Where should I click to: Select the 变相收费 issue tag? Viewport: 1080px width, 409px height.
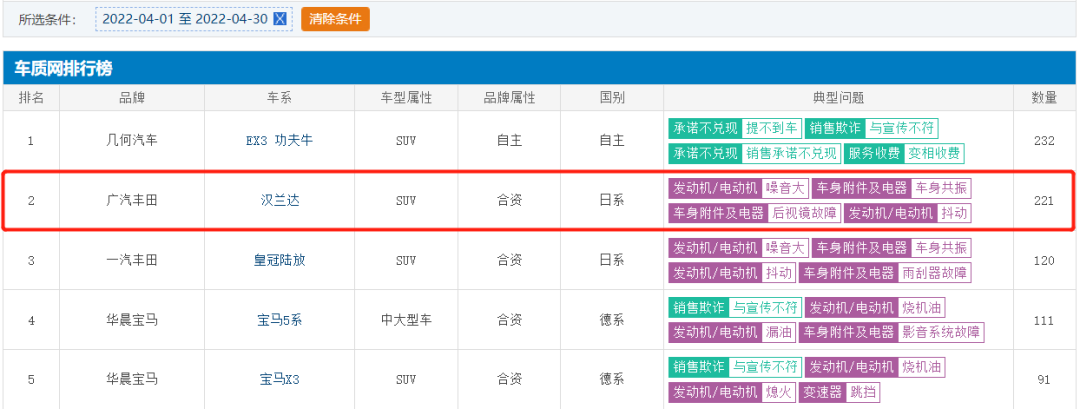pyautogui.click(x=934, y=154)
